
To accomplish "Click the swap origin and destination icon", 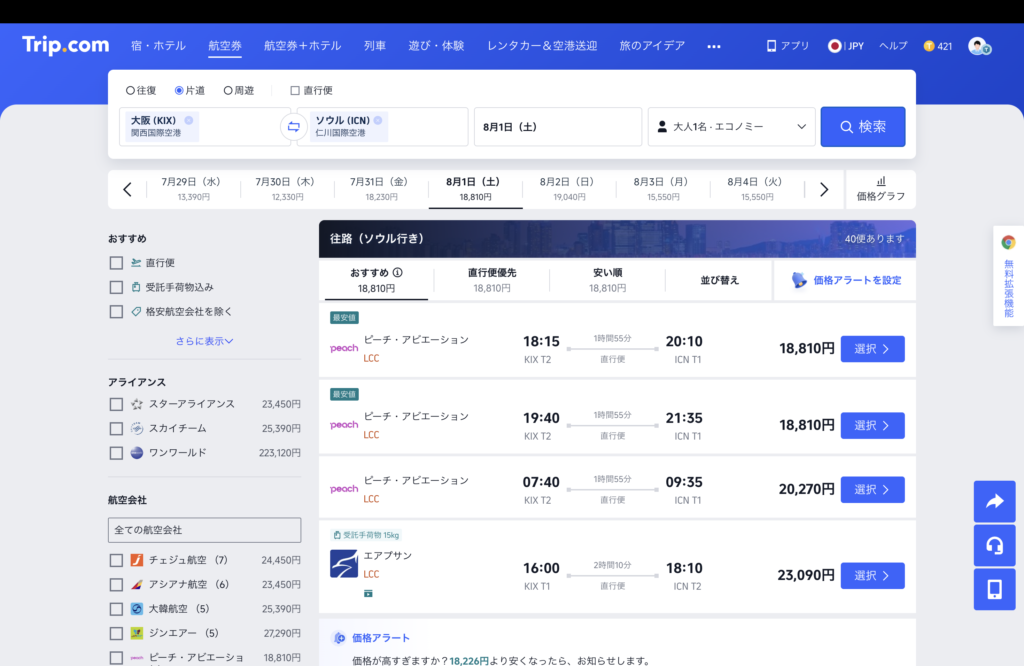I will click(x=293, y=127).
